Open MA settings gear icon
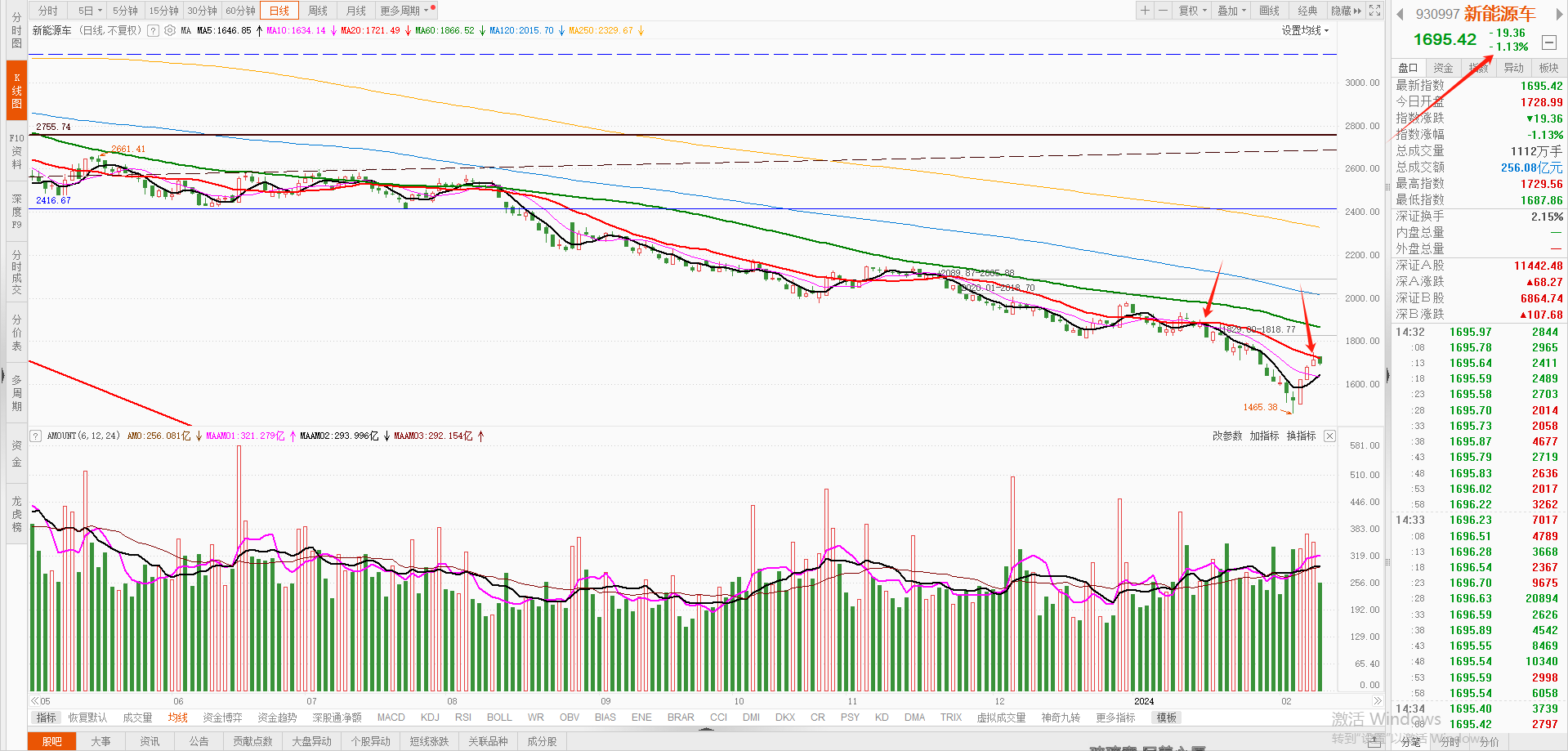 (x=170, y=30)
